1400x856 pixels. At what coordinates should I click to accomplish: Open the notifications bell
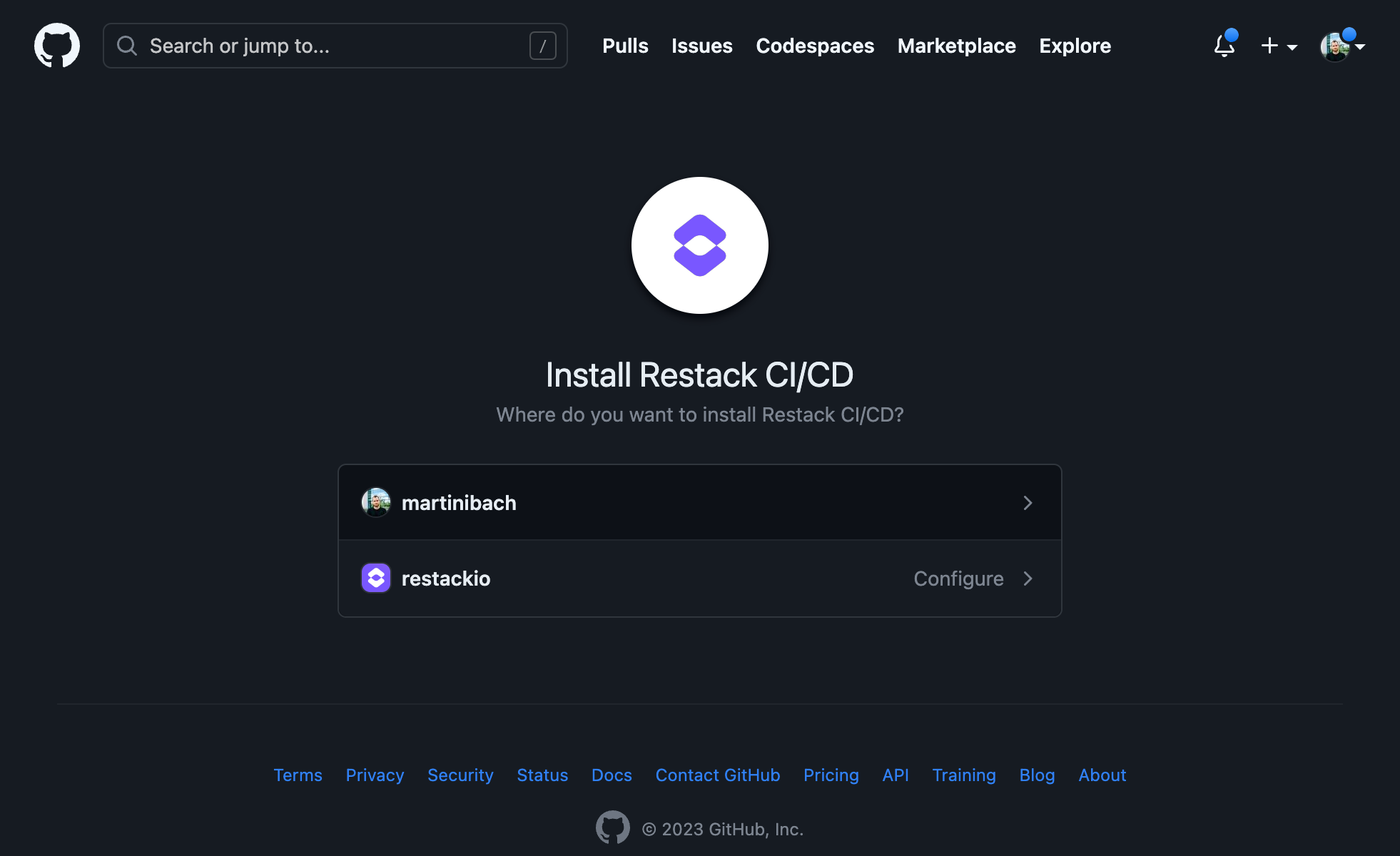coord(1224,46)
